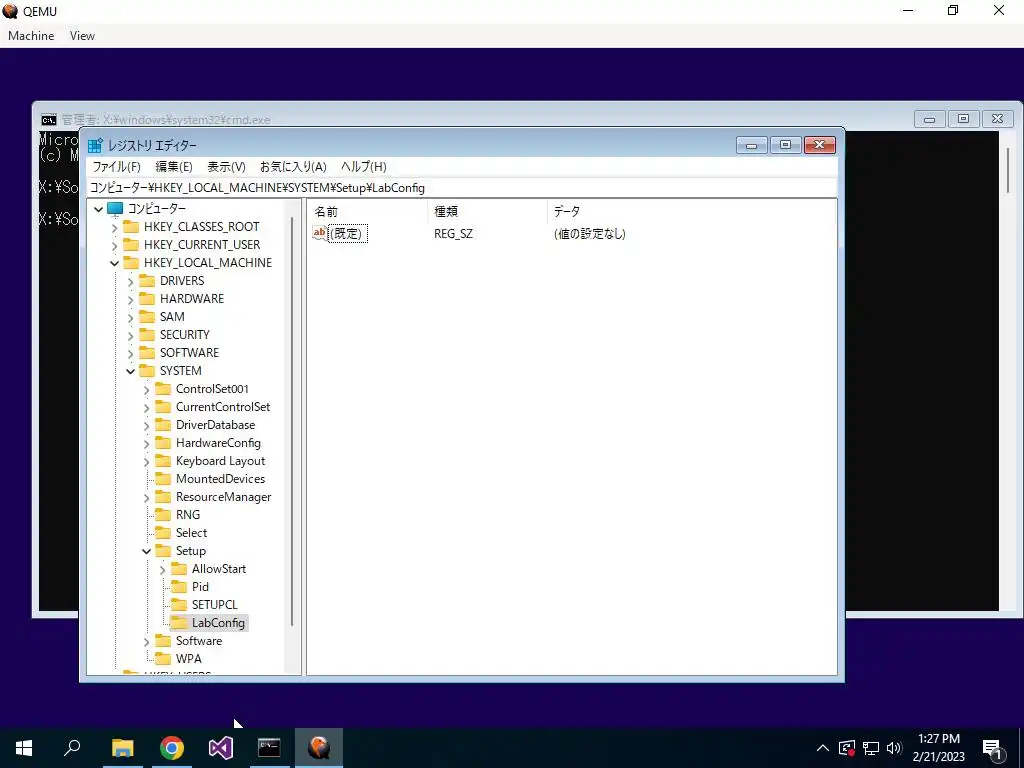Expand the AllowStart key arrow
Image resolution: width=1024 pixels, height=768 pixels.
[x=163, y=570]
